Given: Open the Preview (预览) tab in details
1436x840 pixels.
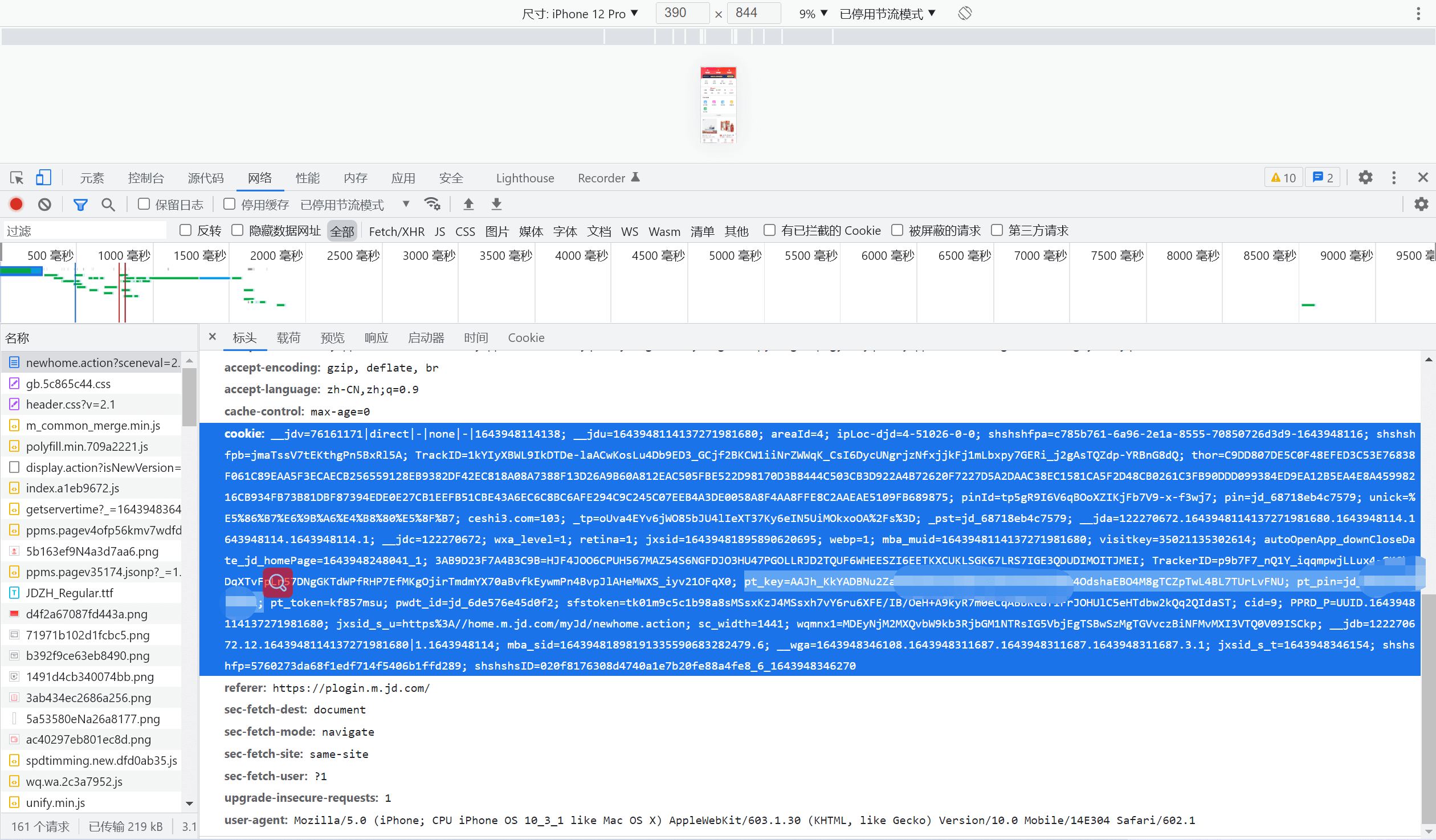Looking at the screenshot, I should coord(332,337).
